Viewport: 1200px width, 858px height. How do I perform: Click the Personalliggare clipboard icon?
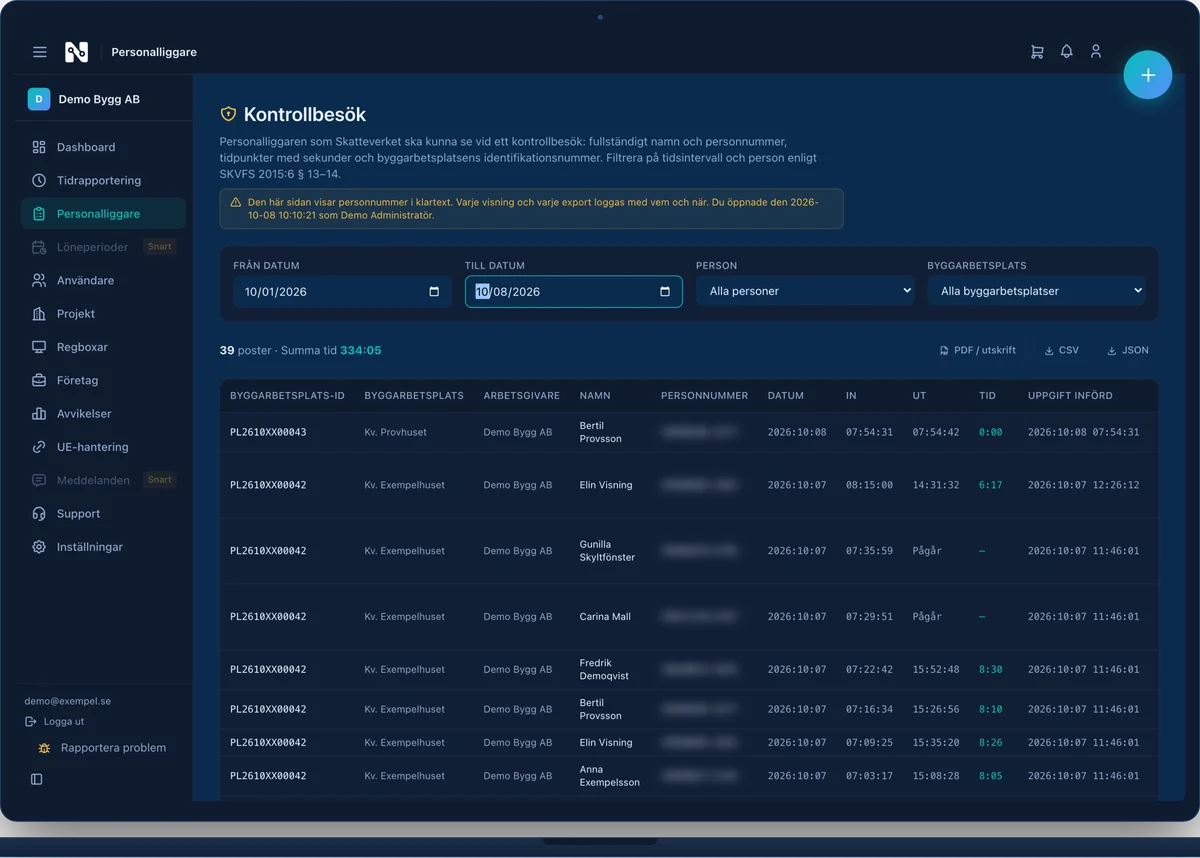click(39, 214)
